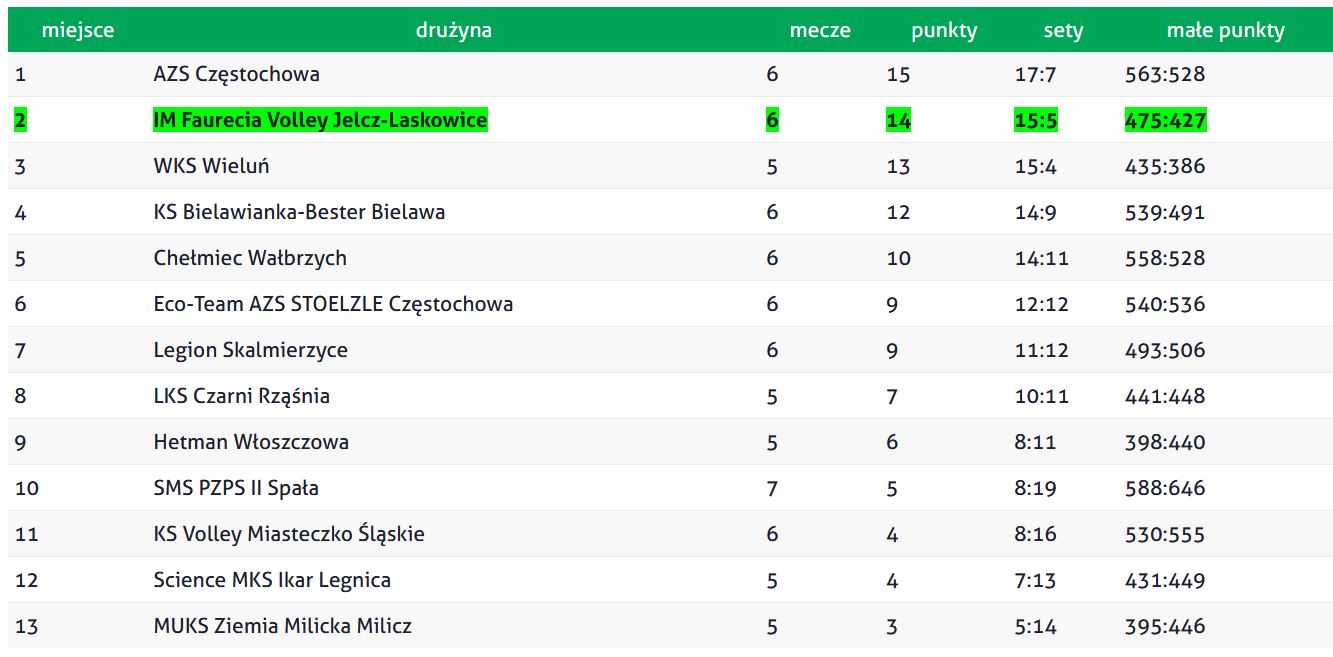The height and width of the screenshot is (657, 1333).
Task: Select MUKS Ziemia Milicka Milicz
Action: 282,626
